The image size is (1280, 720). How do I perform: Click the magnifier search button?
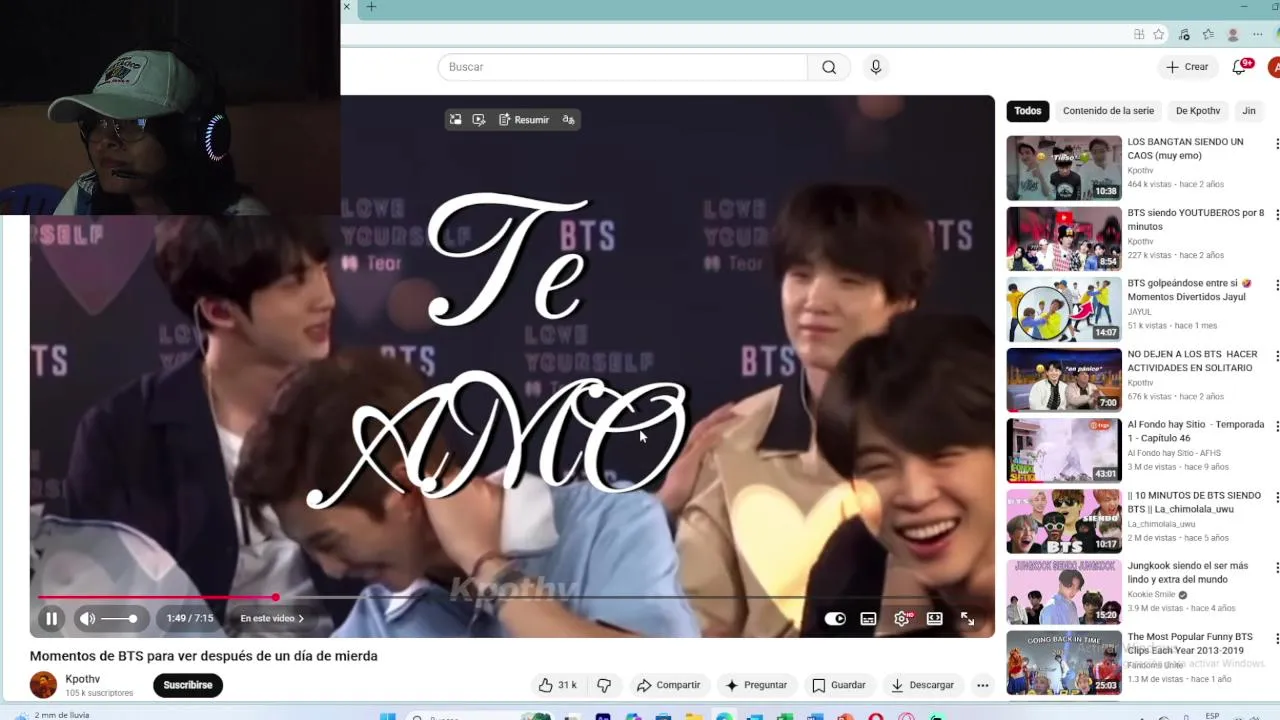click(x=829, y=67)
